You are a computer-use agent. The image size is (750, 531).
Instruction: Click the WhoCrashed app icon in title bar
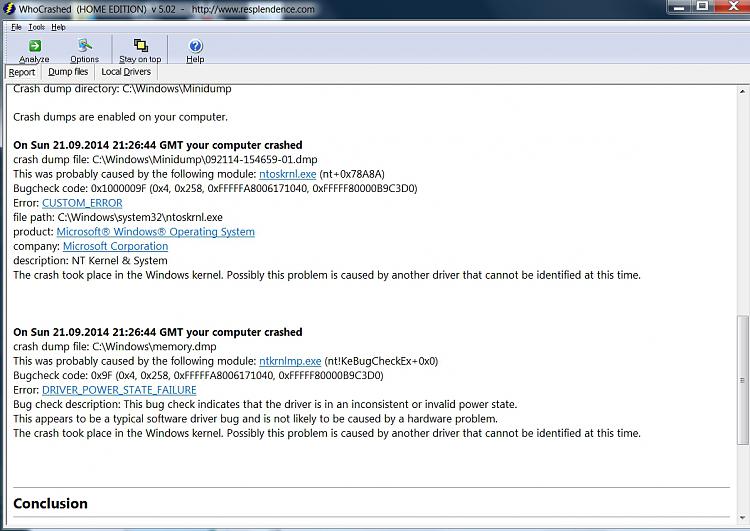click(x=9, y=9)
